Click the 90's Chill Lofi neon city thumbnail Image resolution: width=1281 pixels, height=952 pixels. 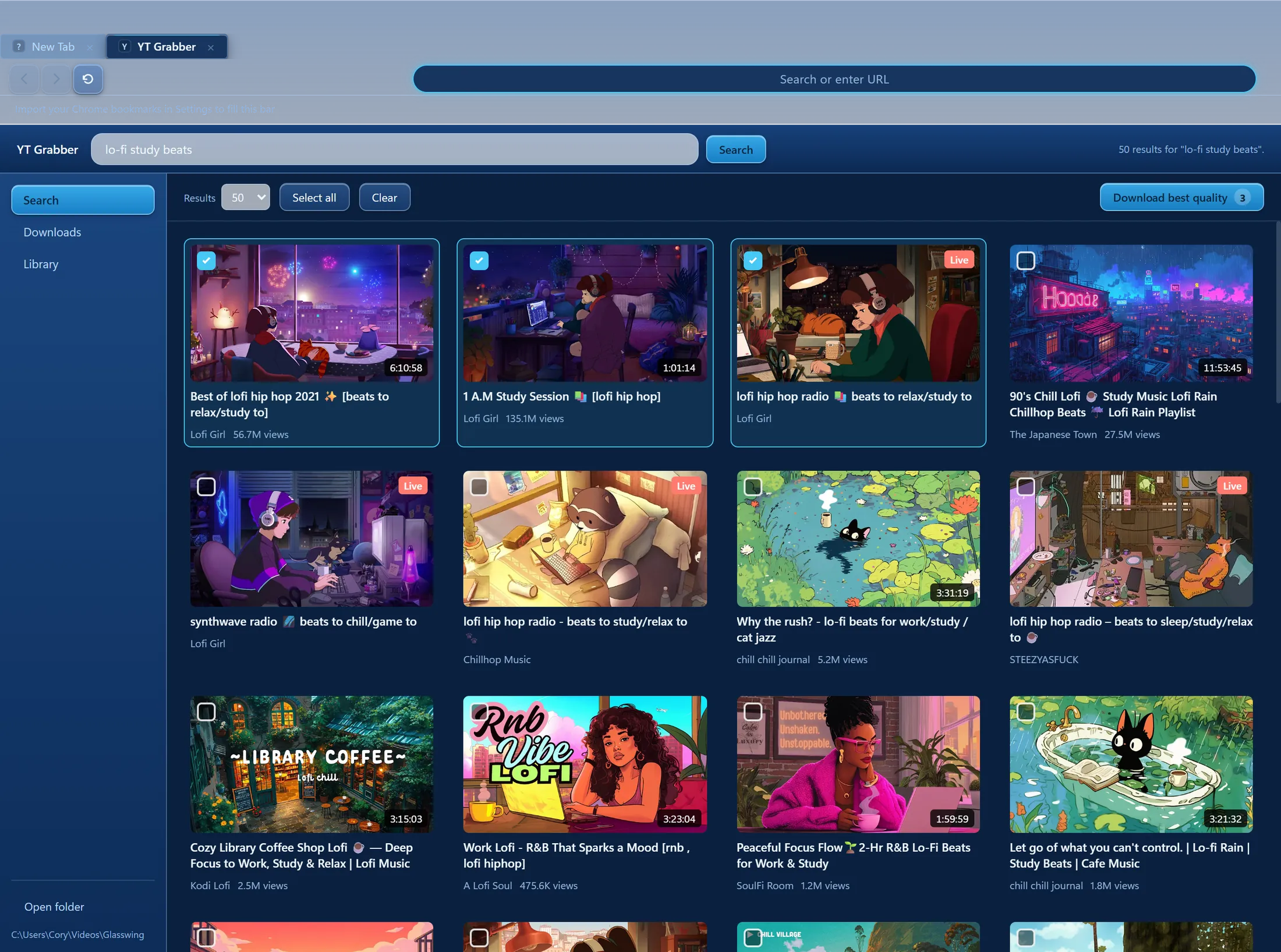point(1131,313)
